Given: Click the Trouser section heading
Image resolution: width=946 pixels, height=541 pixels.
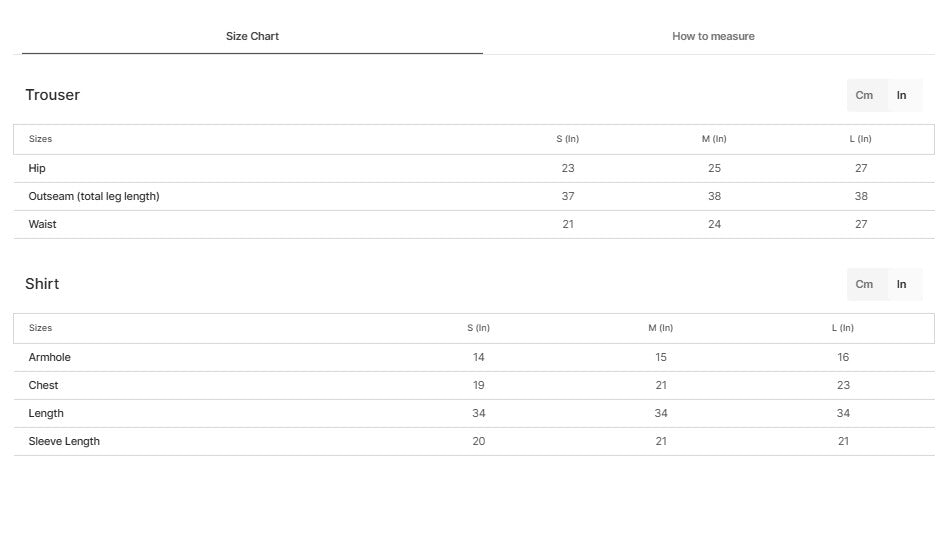Looking at the screenshot, I should pyautogui.click(x=52, y=95).
